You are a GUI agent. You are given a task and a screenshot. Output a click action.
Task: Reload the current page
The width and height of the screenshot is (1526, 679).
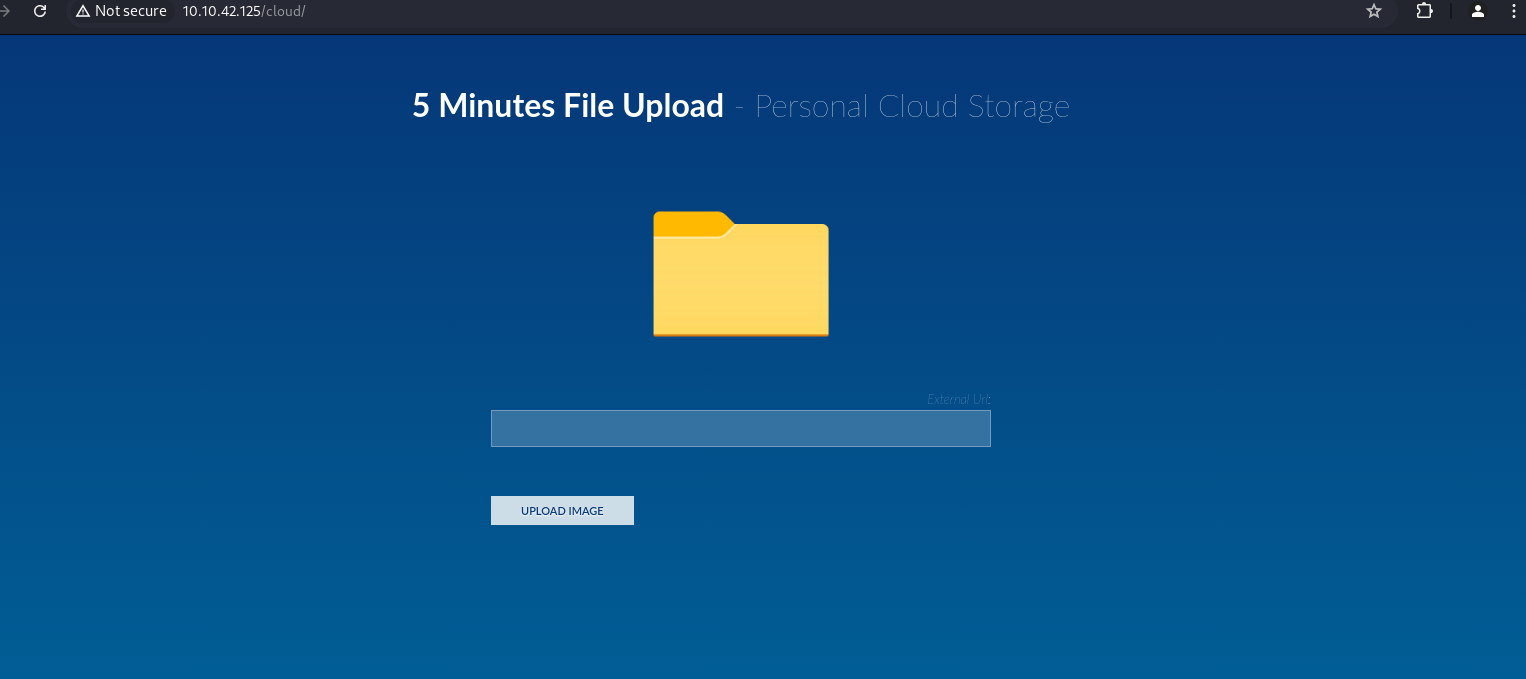pos(40,11)
